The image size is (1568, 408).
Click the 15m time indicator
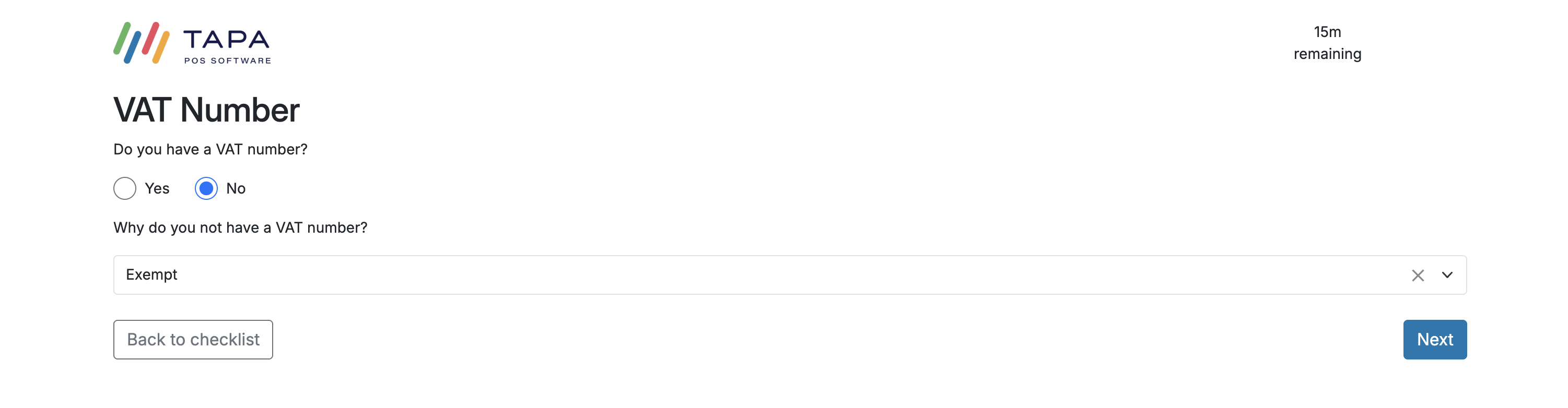[1327, 32]
